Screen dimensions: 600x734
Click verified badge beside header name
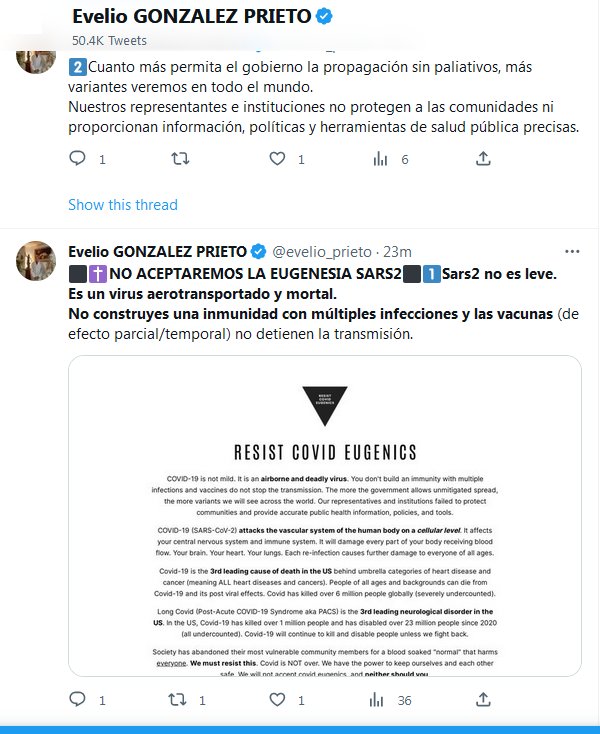point(324,16)
